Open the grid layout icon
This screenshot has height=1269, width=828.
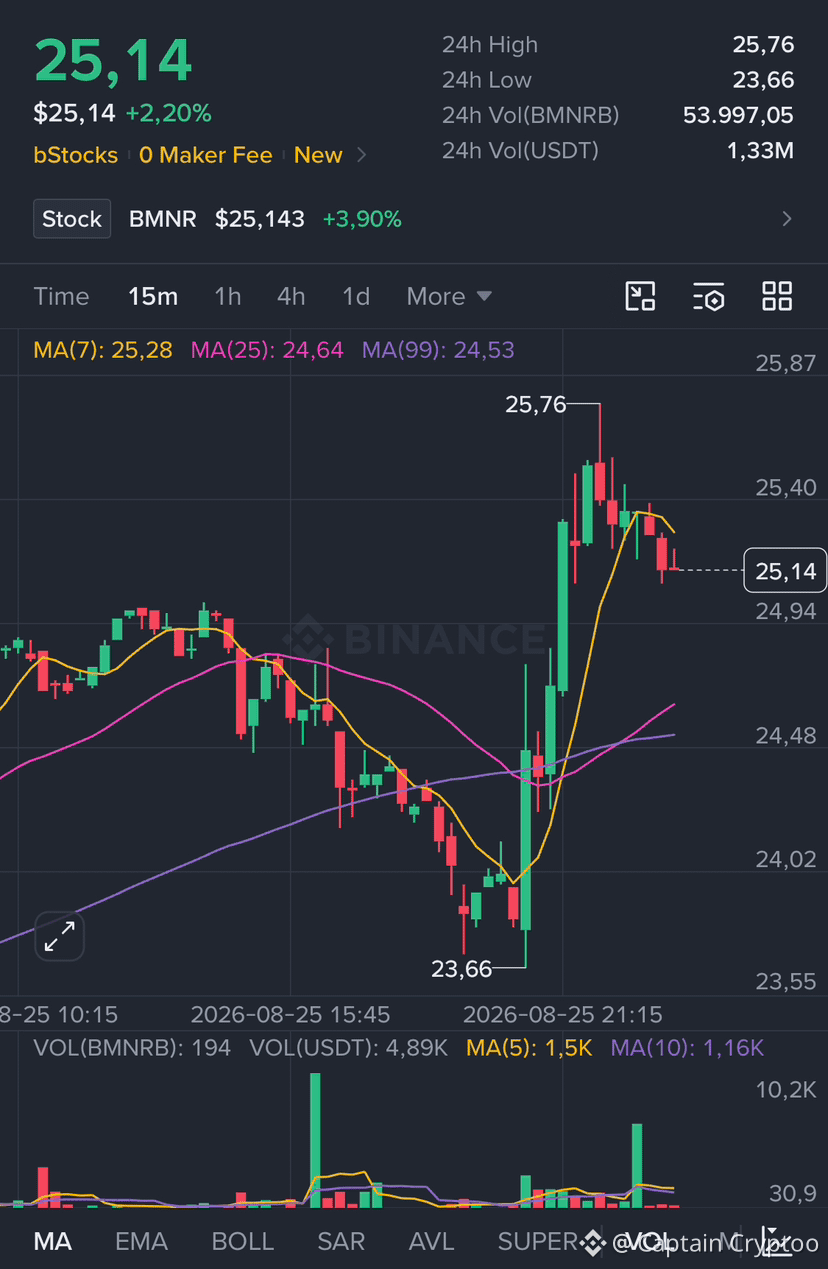click(777, 296)
